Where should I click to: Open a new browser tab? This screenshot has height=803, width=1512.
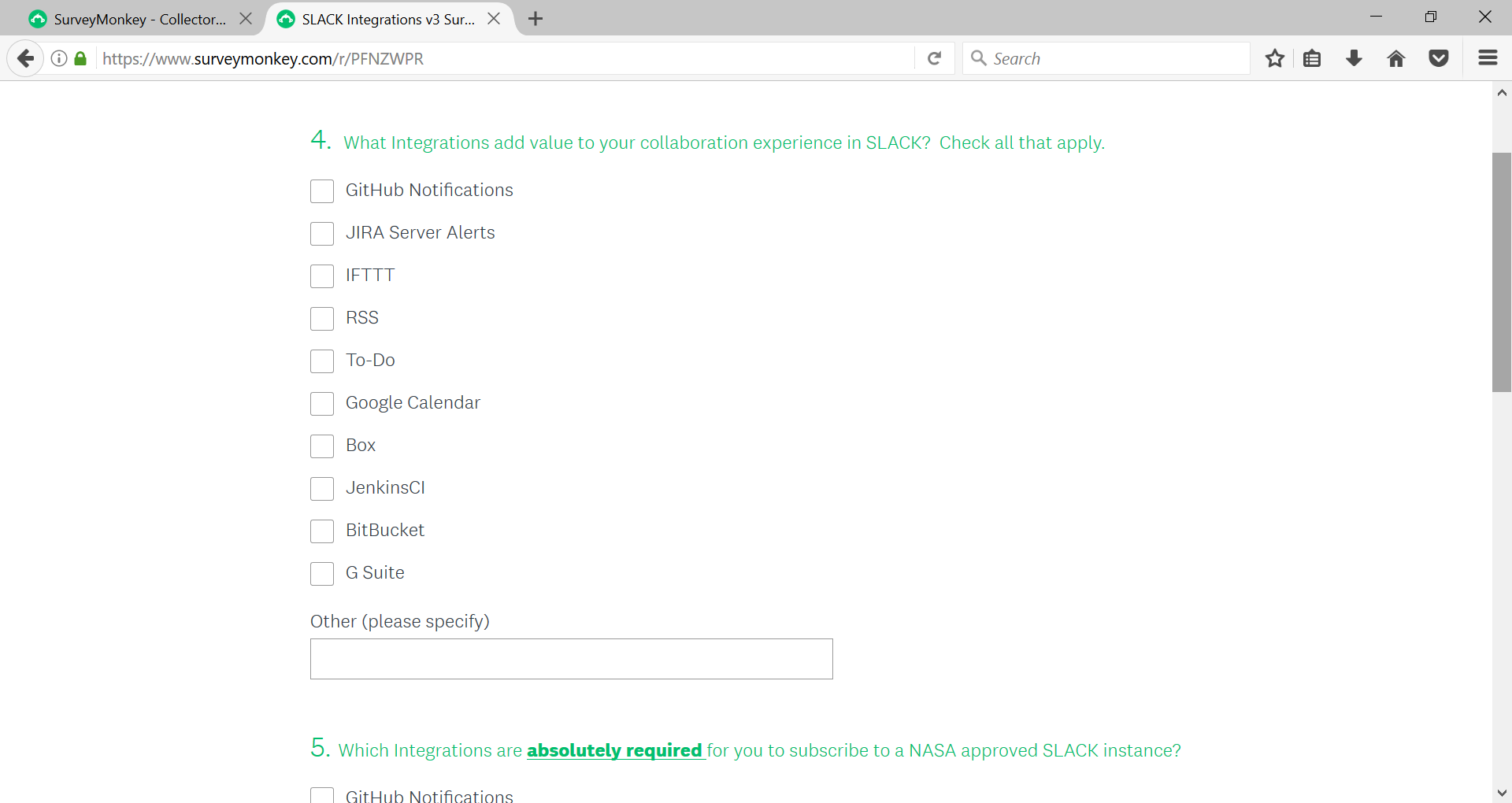click(x=535, y=19)
